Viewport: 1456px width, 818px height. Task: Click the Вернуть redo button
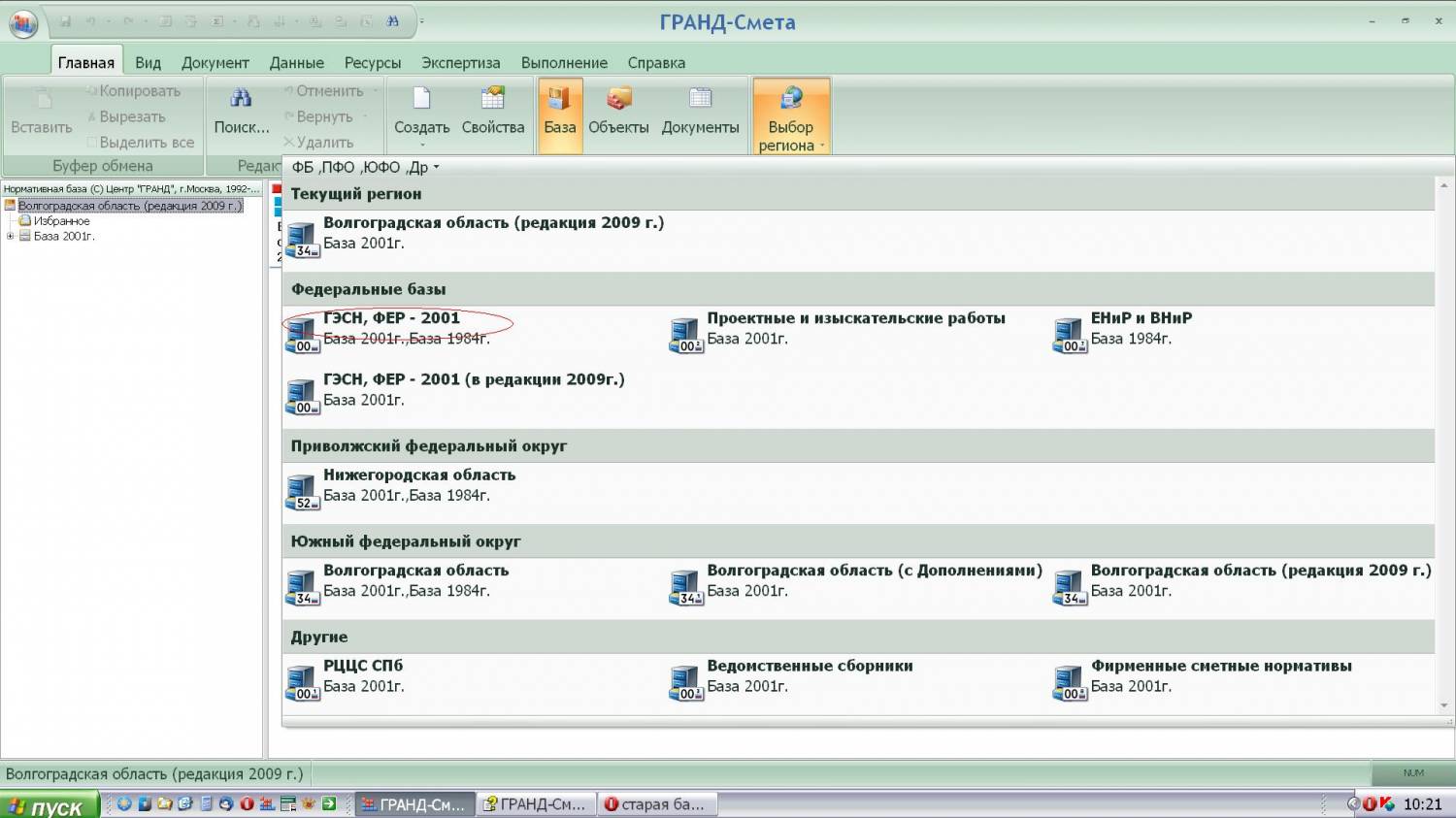(318, 116)
